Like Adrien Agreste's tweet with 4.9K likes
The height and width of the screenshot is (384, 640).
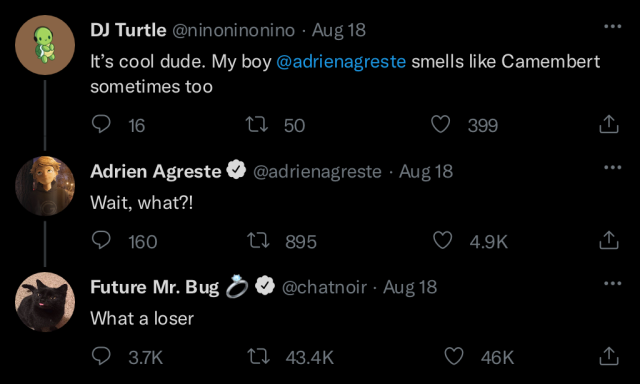pos(442,240)
